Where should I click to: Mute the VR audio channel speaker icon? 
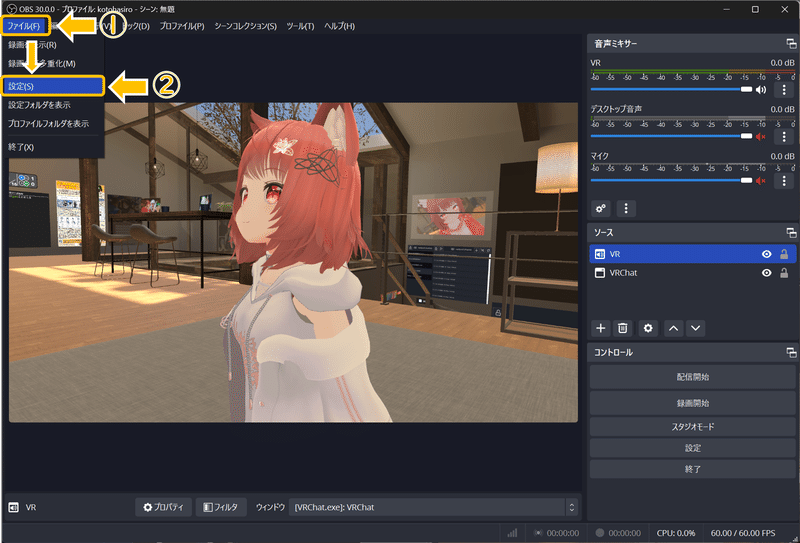point(761,90)
